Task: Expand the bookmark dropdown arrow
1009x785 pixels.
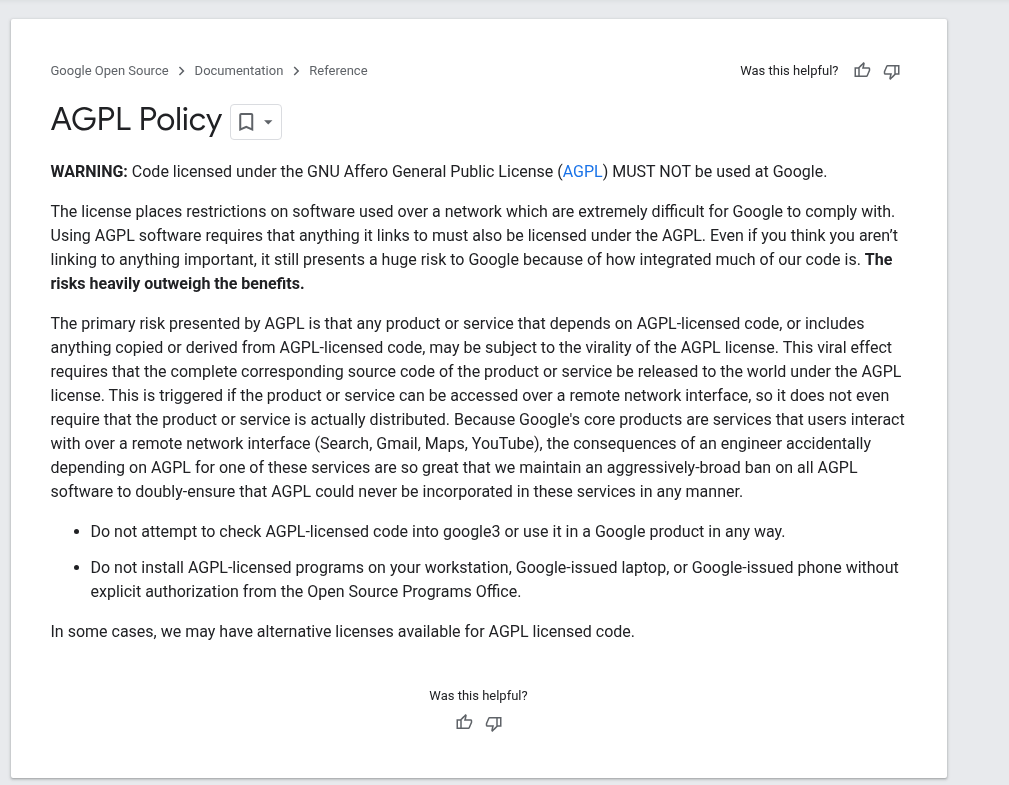Action: point(268,122)
